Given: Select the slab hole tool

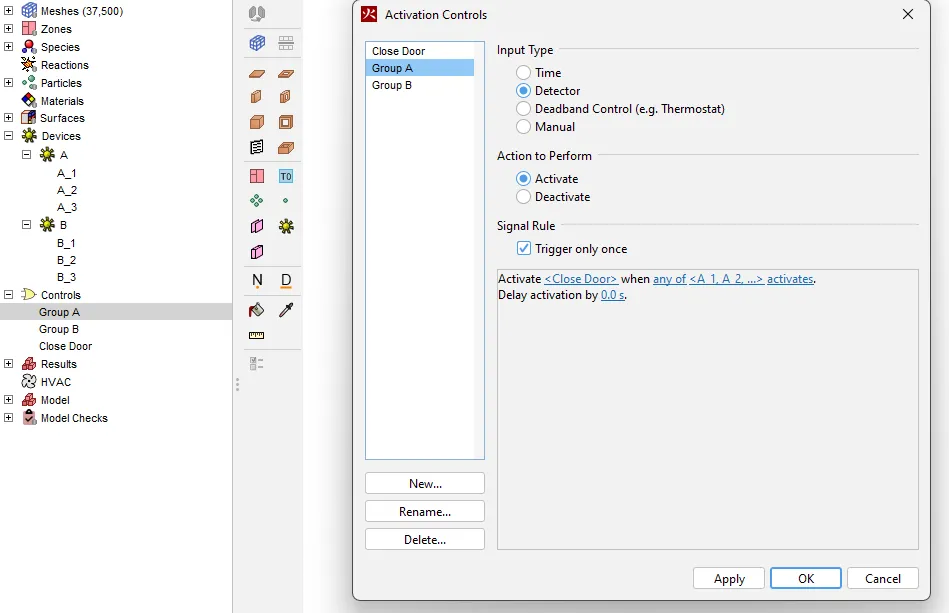Looking at the screenshot, I should (x=286, y=74).
